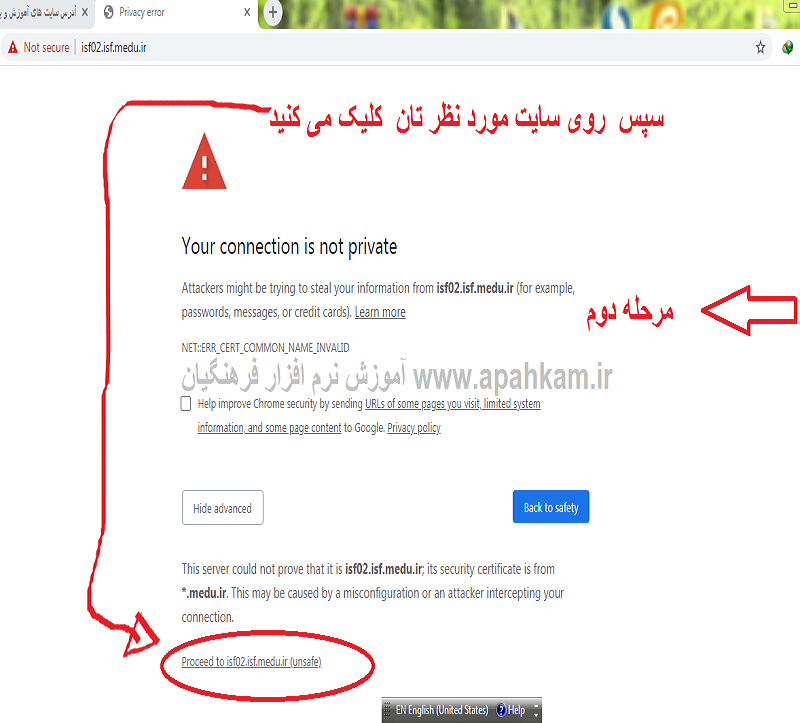Select EN English input language indicator

442,710
